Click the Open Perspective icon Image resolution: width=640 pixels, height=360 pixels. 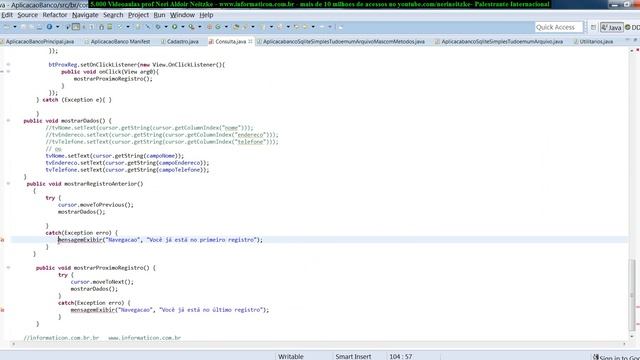593,27
